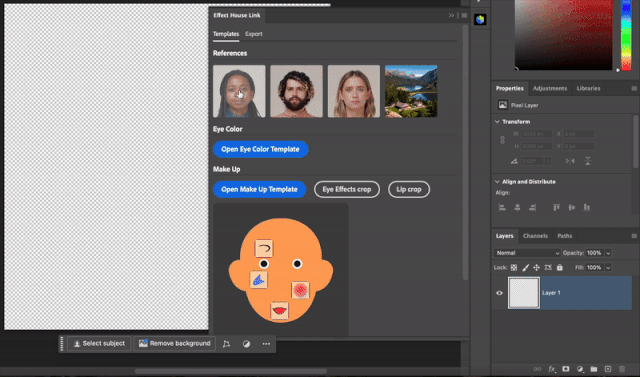Pick a color in the color field
The width and height of the screenshot is (640, 377).
tap(564, 35)
